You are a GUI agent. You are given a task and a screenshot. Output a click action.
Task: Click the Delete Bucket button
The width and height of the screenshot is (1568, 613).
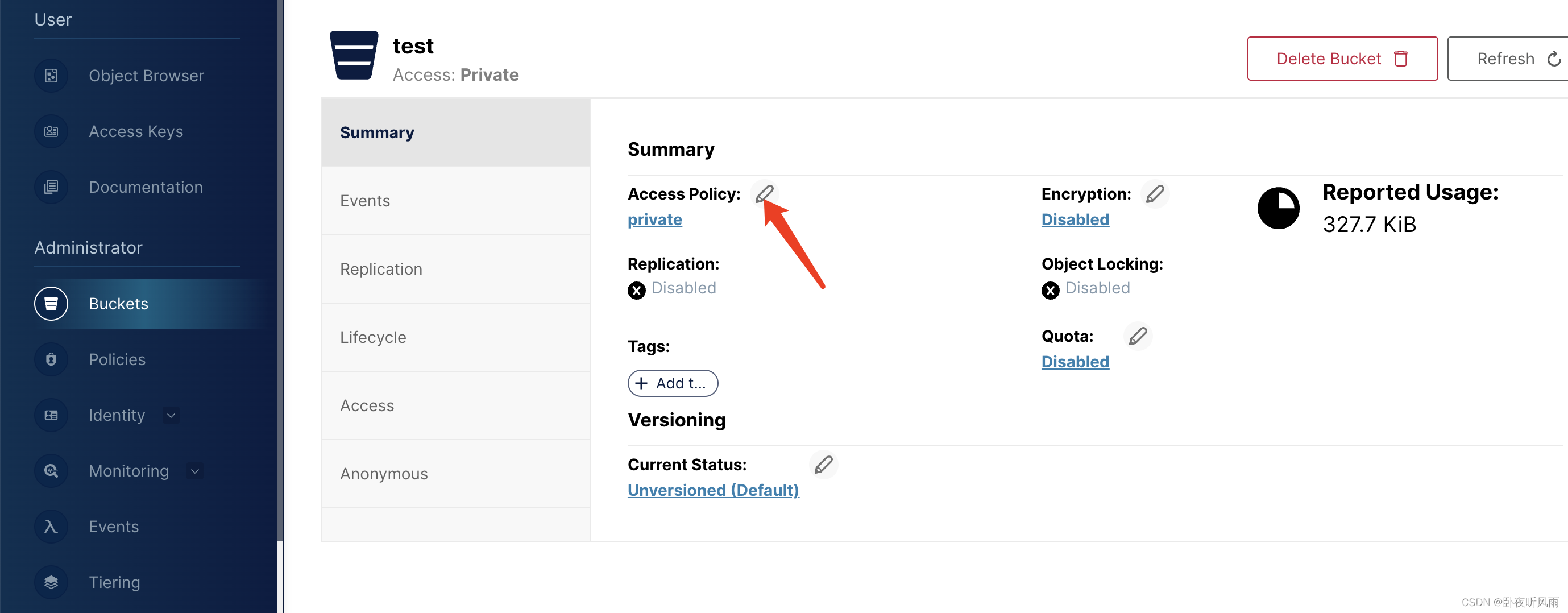point(1342,58)
